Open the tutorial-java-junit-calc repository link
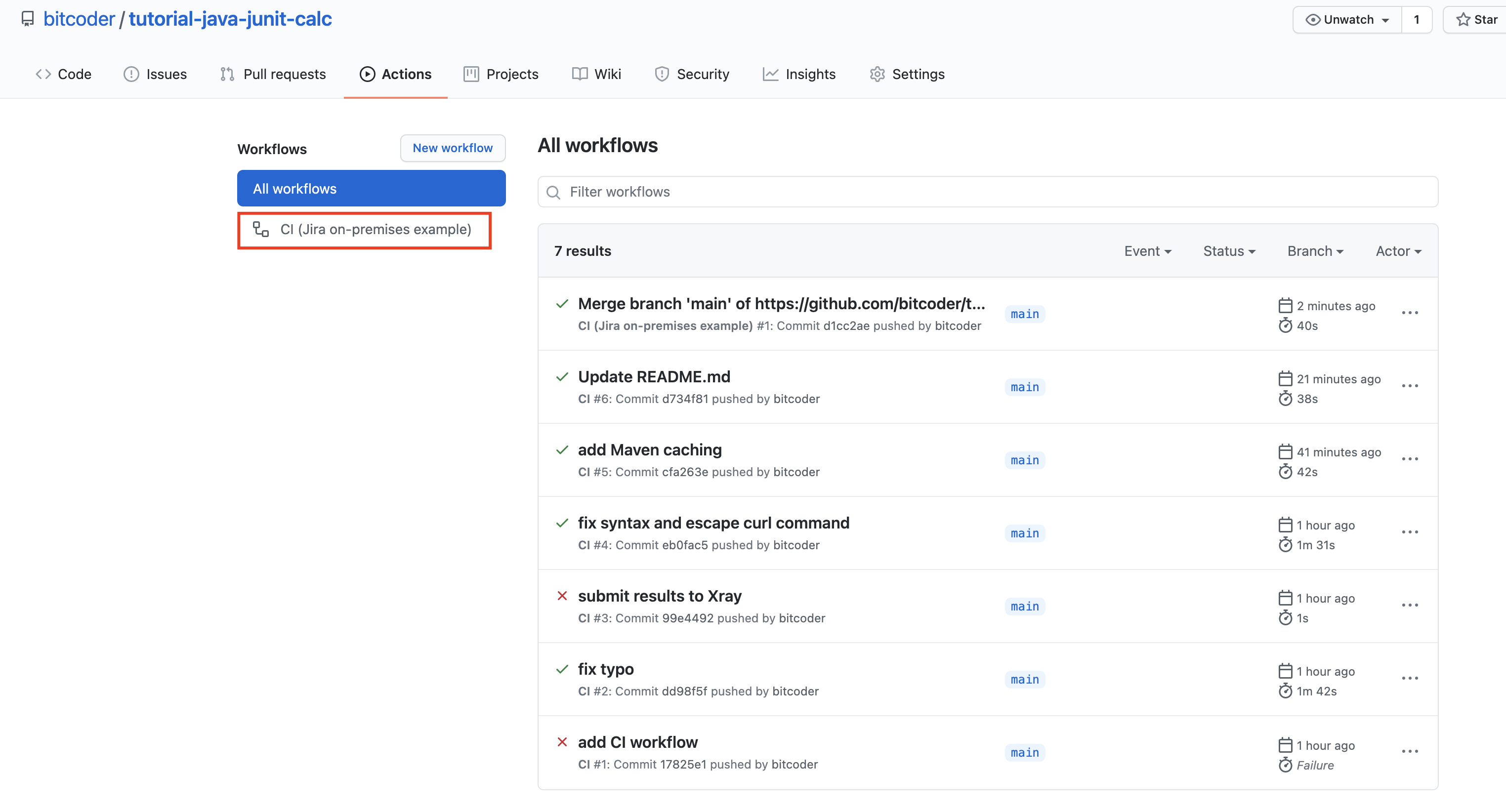This screenshot has width=1506, height=812. coord(230,19)
